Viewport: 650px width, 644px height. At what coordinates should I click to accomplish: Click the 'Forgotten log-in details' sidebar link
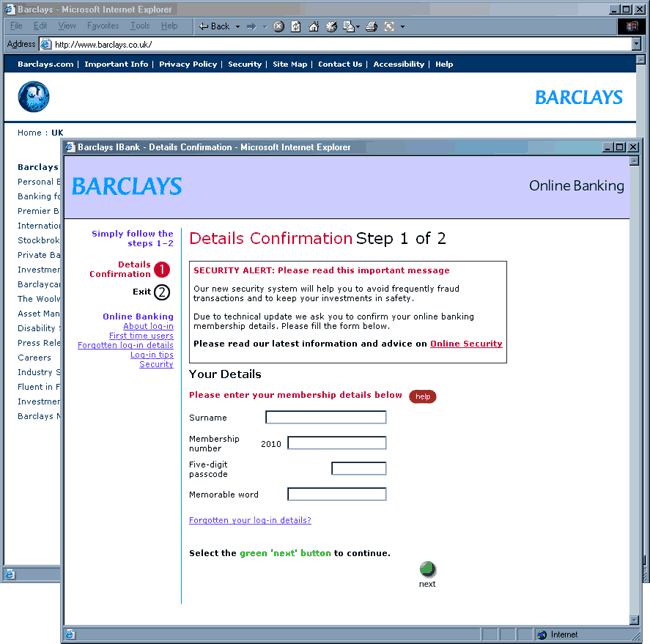coord(125,345)
